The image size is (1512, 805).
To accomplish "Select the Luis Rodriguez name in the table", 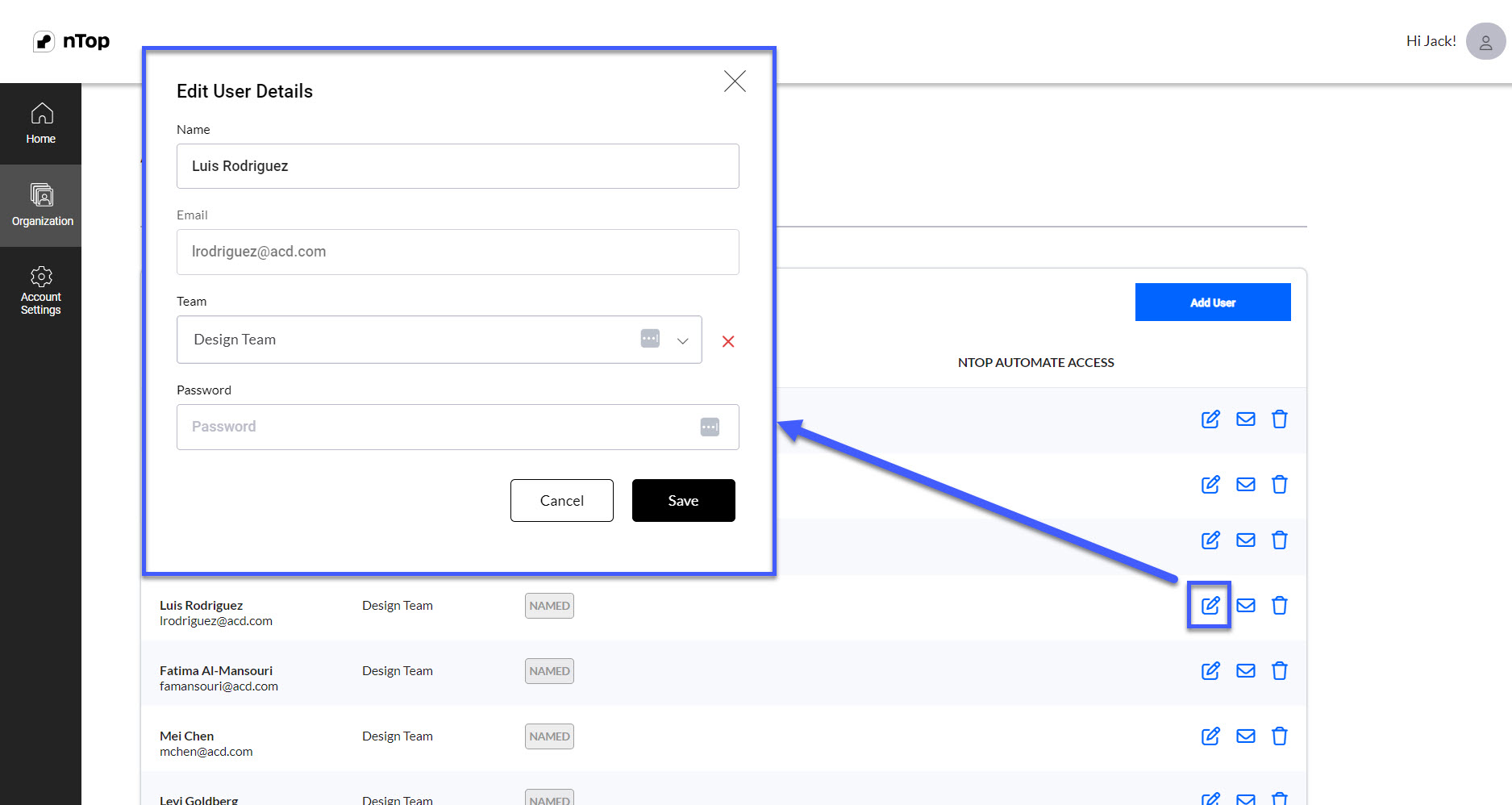I will pos(201,605).
